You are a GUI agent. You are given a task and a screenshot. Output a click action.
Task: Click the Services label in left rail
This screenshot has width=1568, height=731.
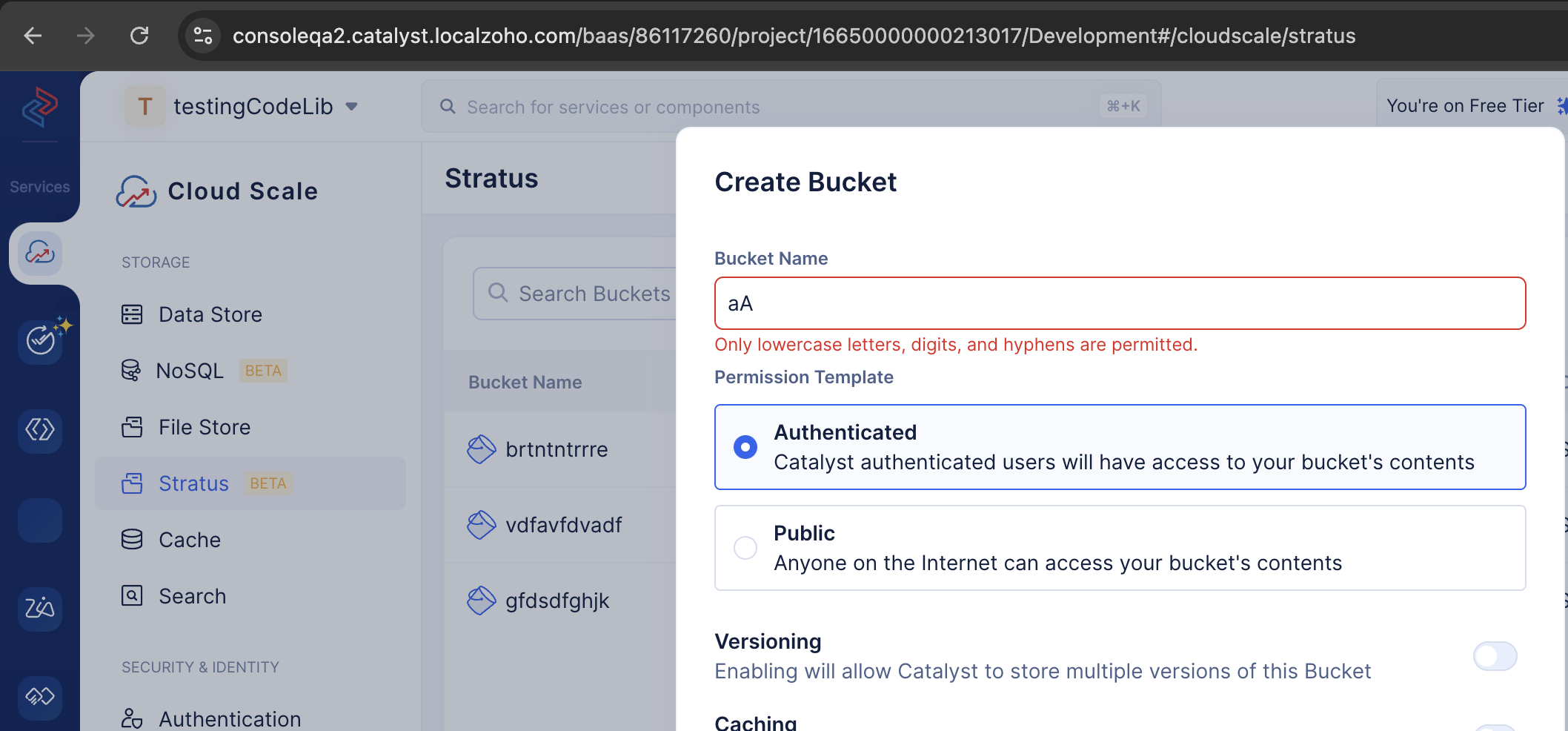[40, 187]
